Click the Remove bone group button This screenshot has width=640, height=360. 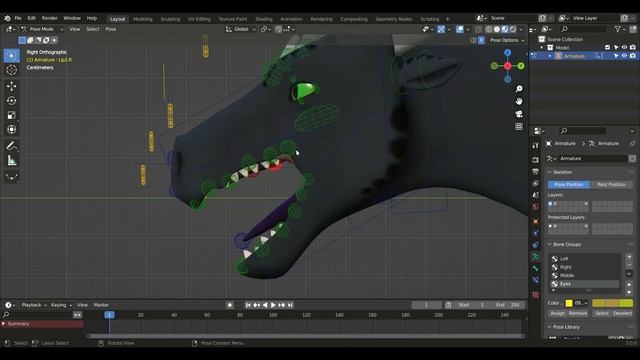[x=578, y=313]
